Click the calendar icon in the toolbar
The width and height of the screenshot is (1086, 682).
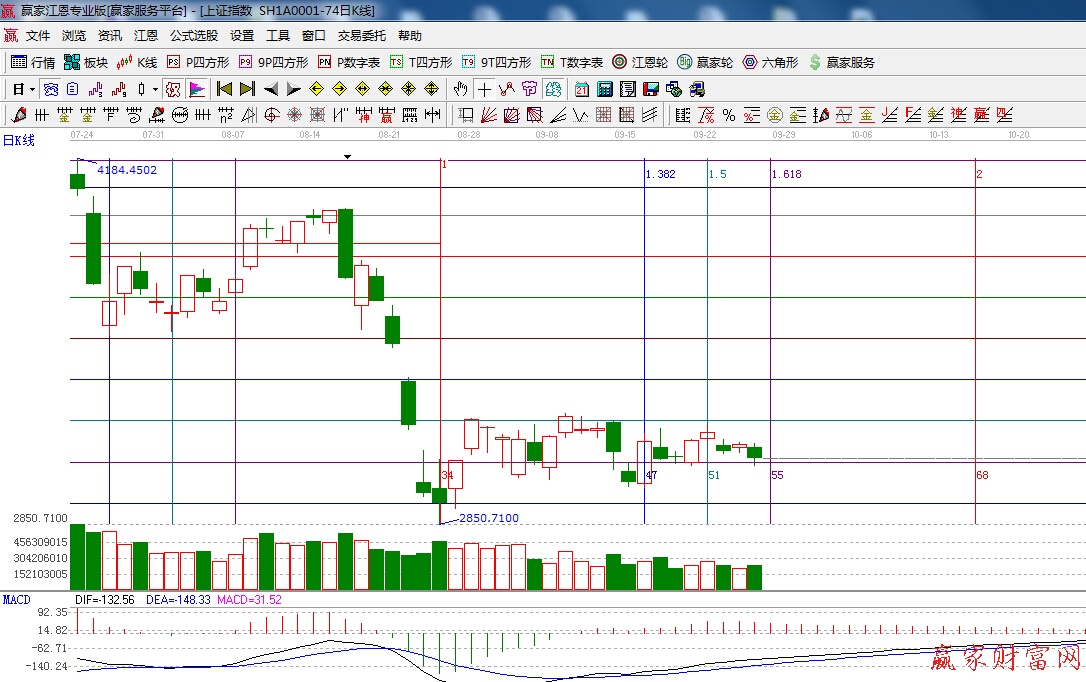tap(581, 89)
